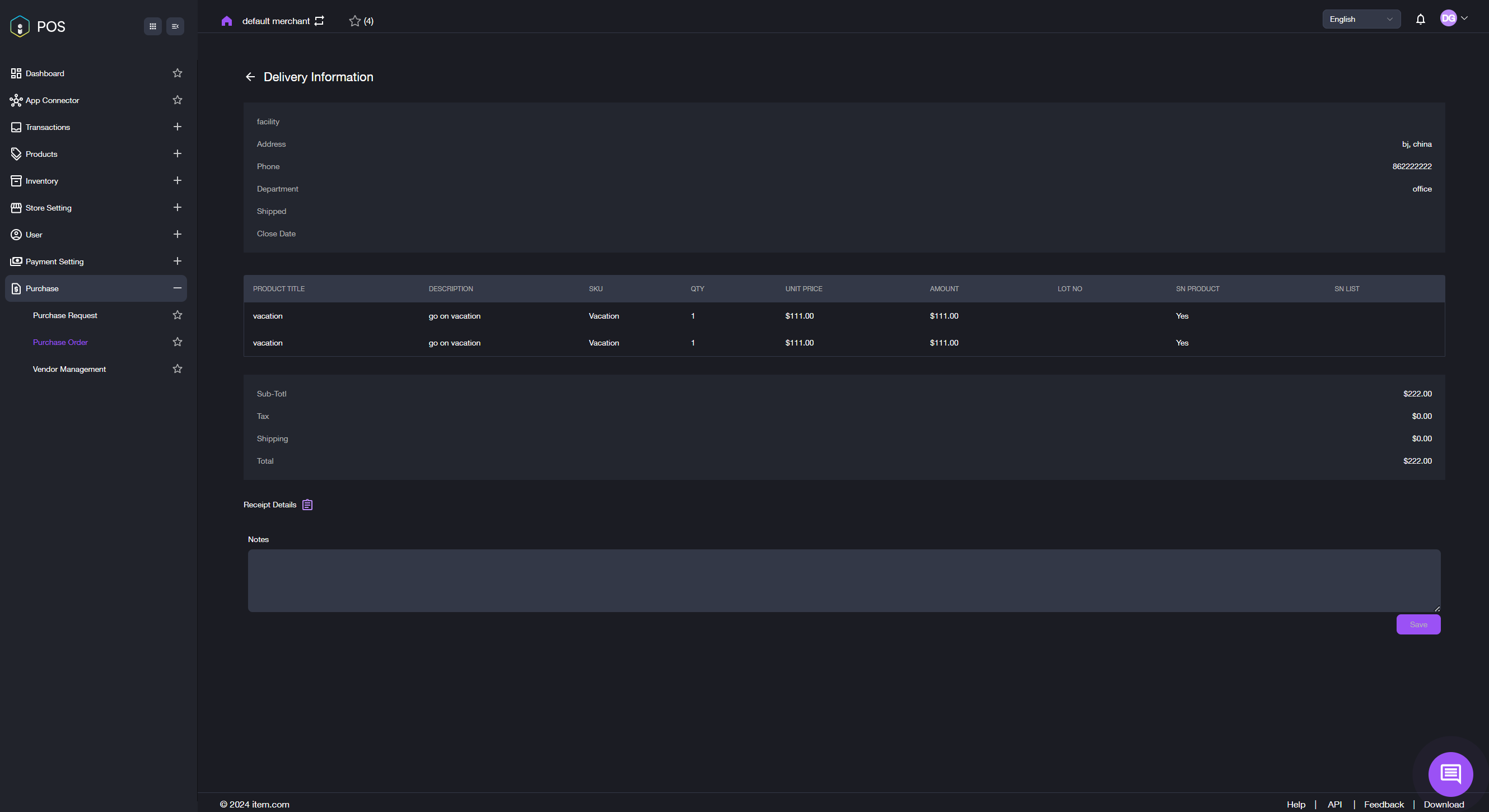Expand the Inventory menu section
Viewport: 1489px width, 812px height.
(x=178, y=181)
